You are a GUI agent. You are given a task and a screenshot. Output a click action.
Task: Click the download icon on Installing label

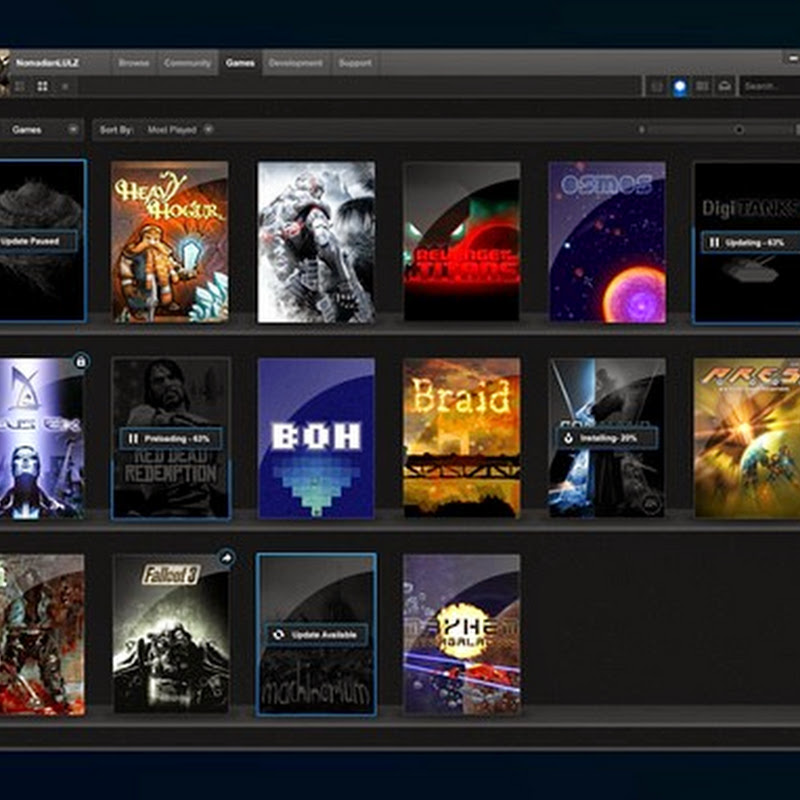click(568, 438)
